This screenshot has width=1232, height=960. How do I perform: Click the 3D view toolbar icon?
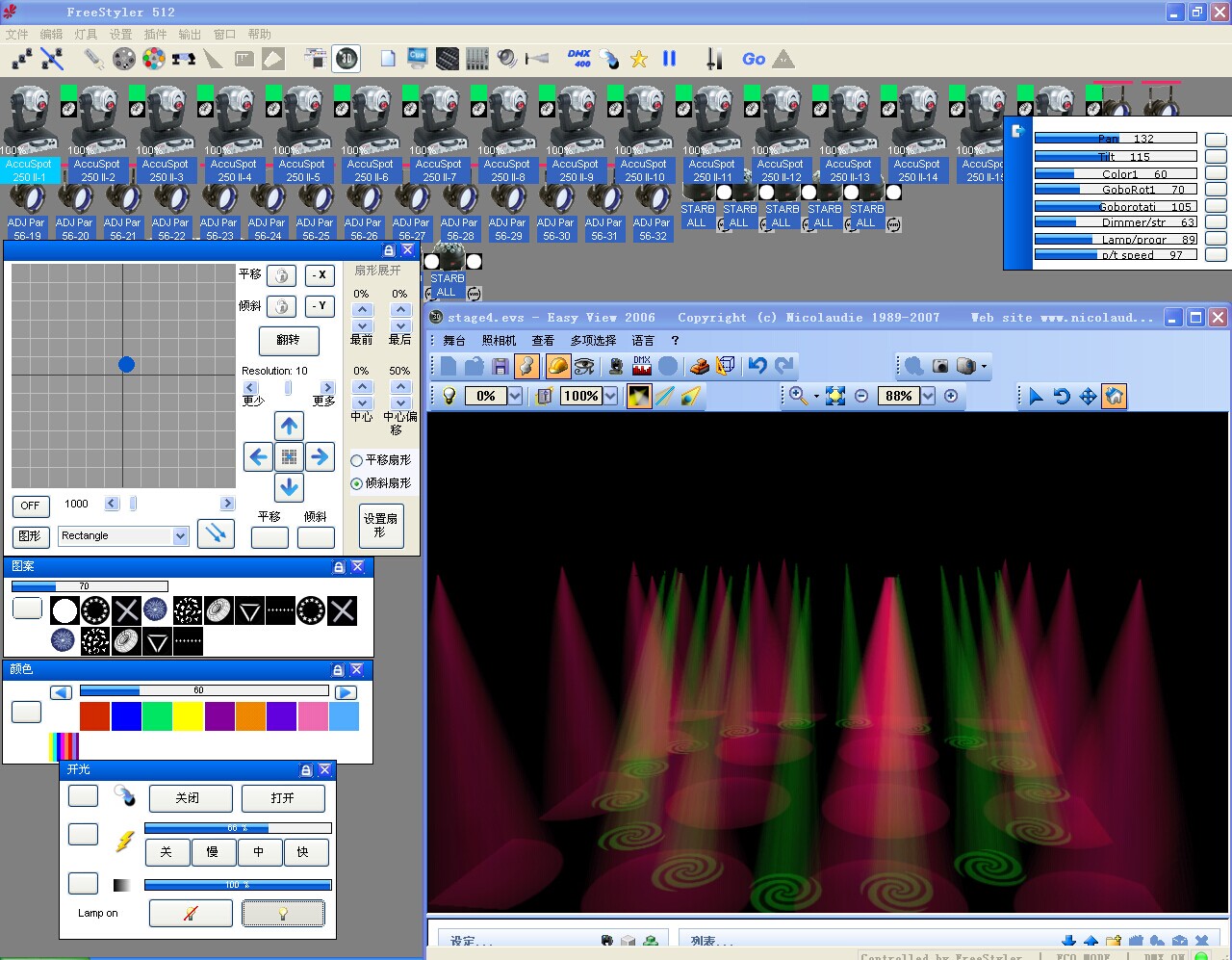(346, 59)
